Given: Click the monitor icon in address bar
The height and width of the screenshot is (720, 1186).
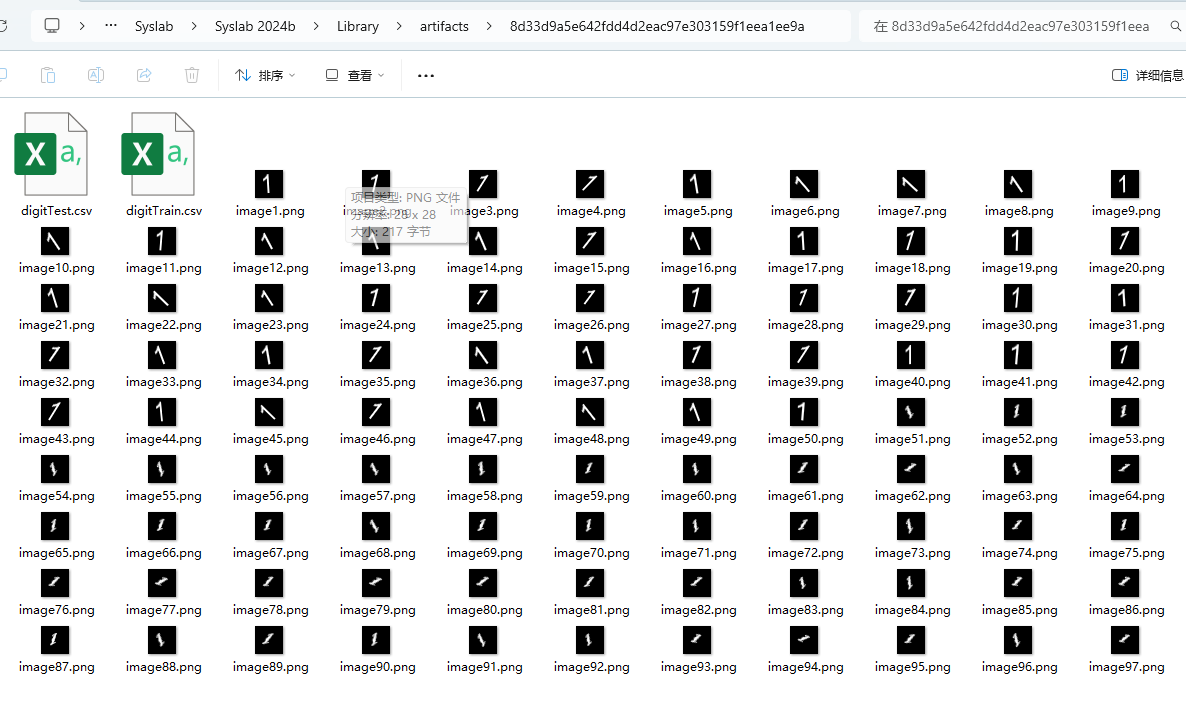Looking at the screenshot, I should point(51,26).
